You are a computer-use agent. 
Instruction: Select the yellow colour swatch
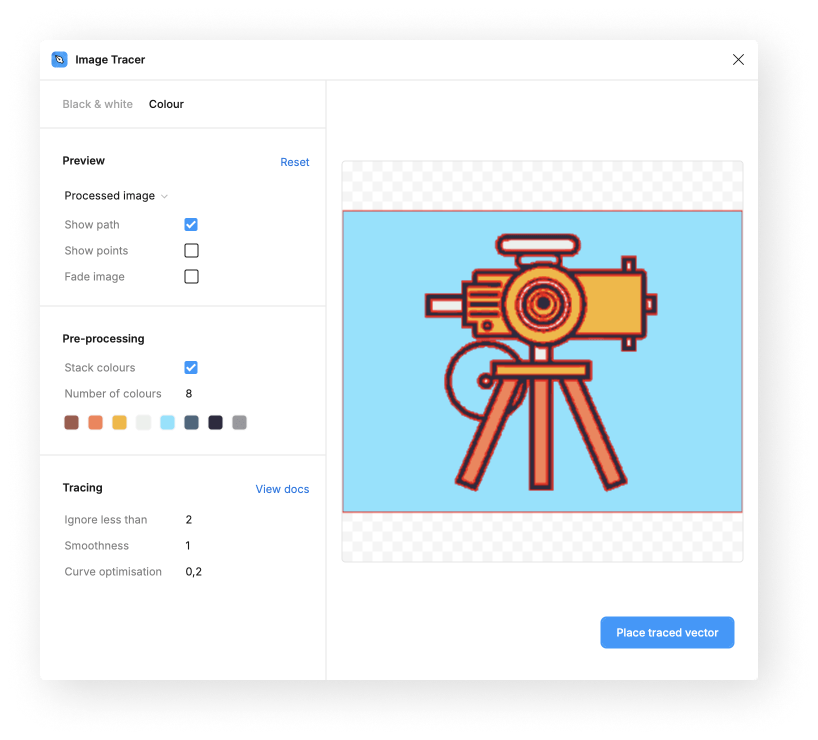click(x=119, y=422)
